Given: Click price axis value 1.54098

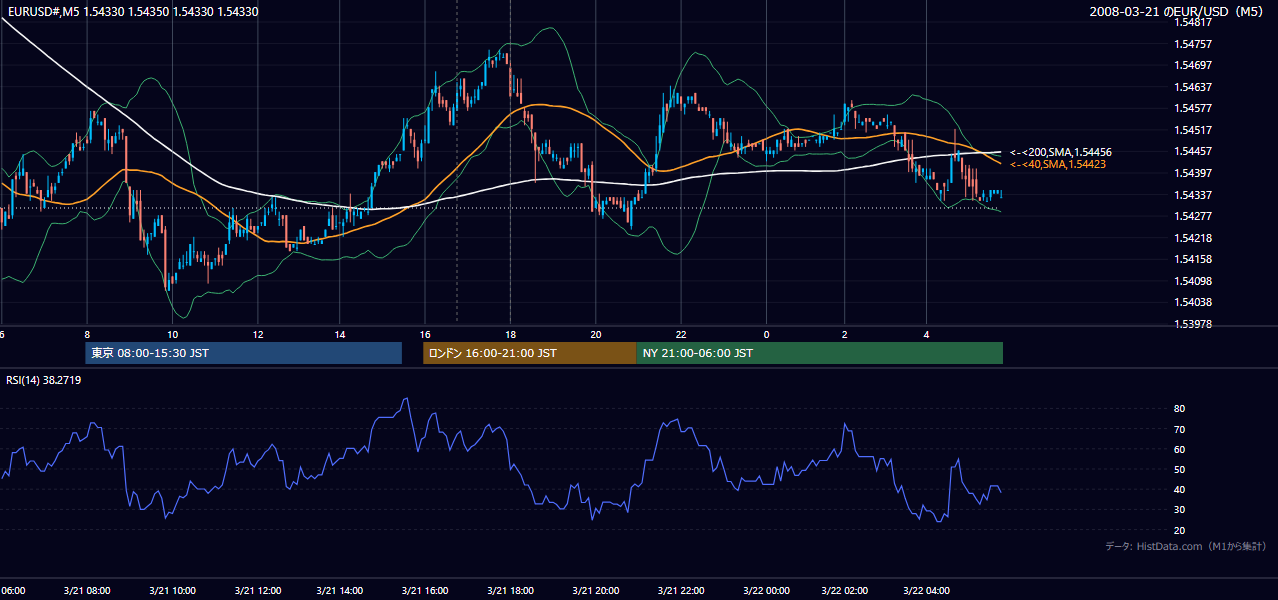Looking at the screenshot, I should 1194,281.
